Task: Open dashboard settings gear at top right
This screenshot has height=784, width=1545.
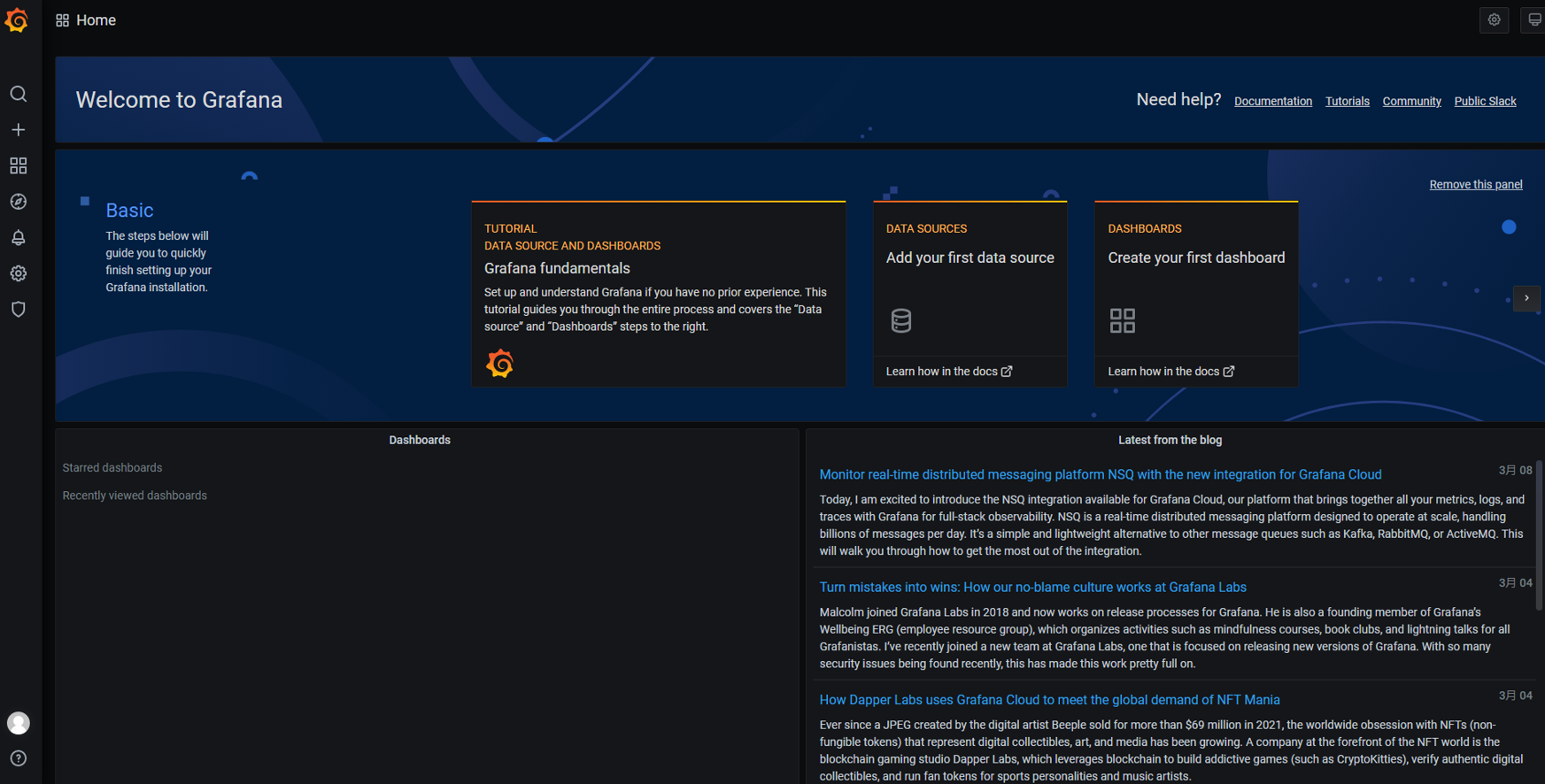Action: tap(1495, 19)
